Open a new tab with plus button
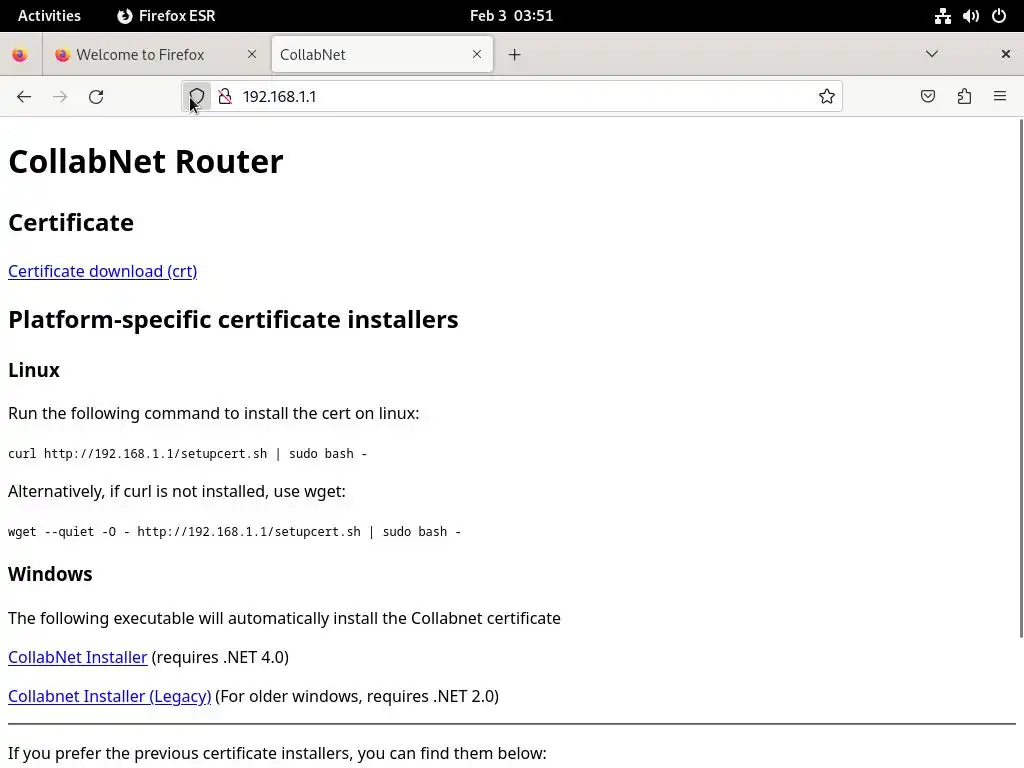 coord(515,55)
